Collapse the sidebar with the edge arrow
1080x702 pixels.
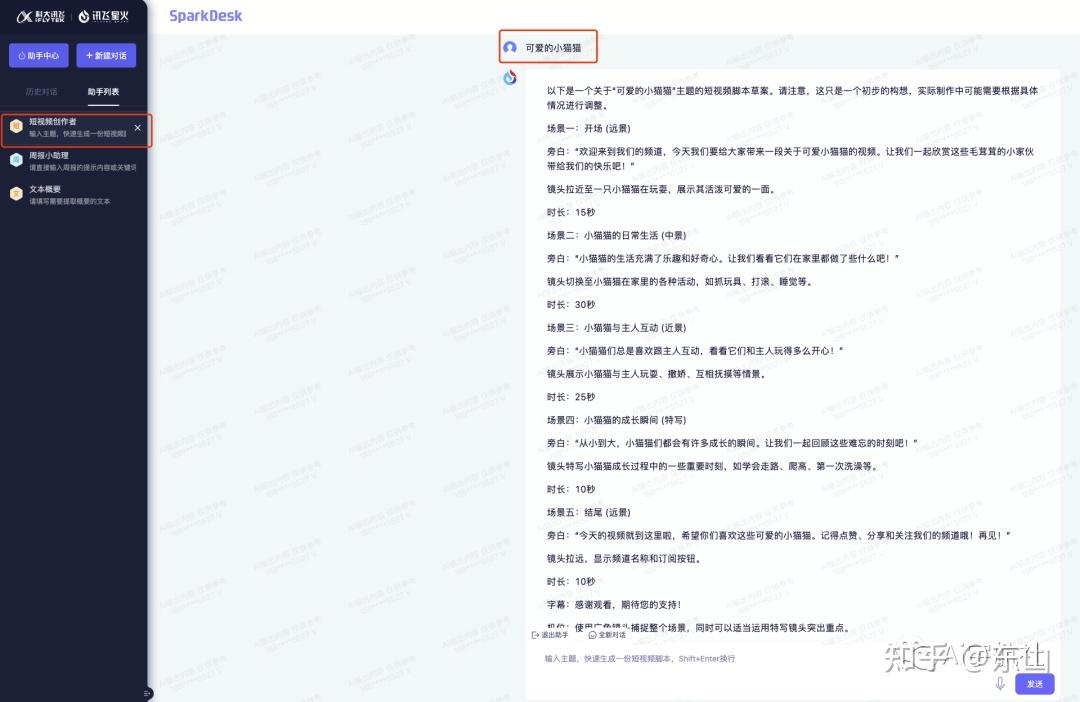147,692
